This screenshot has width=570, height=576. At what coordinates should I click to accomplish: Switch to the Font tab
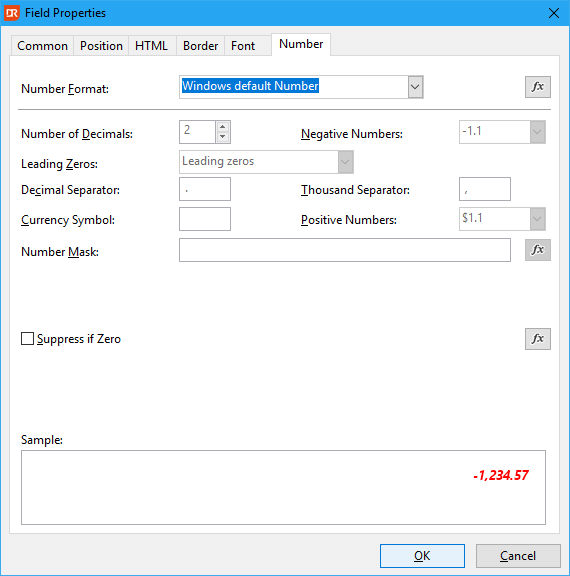(243, 46)
